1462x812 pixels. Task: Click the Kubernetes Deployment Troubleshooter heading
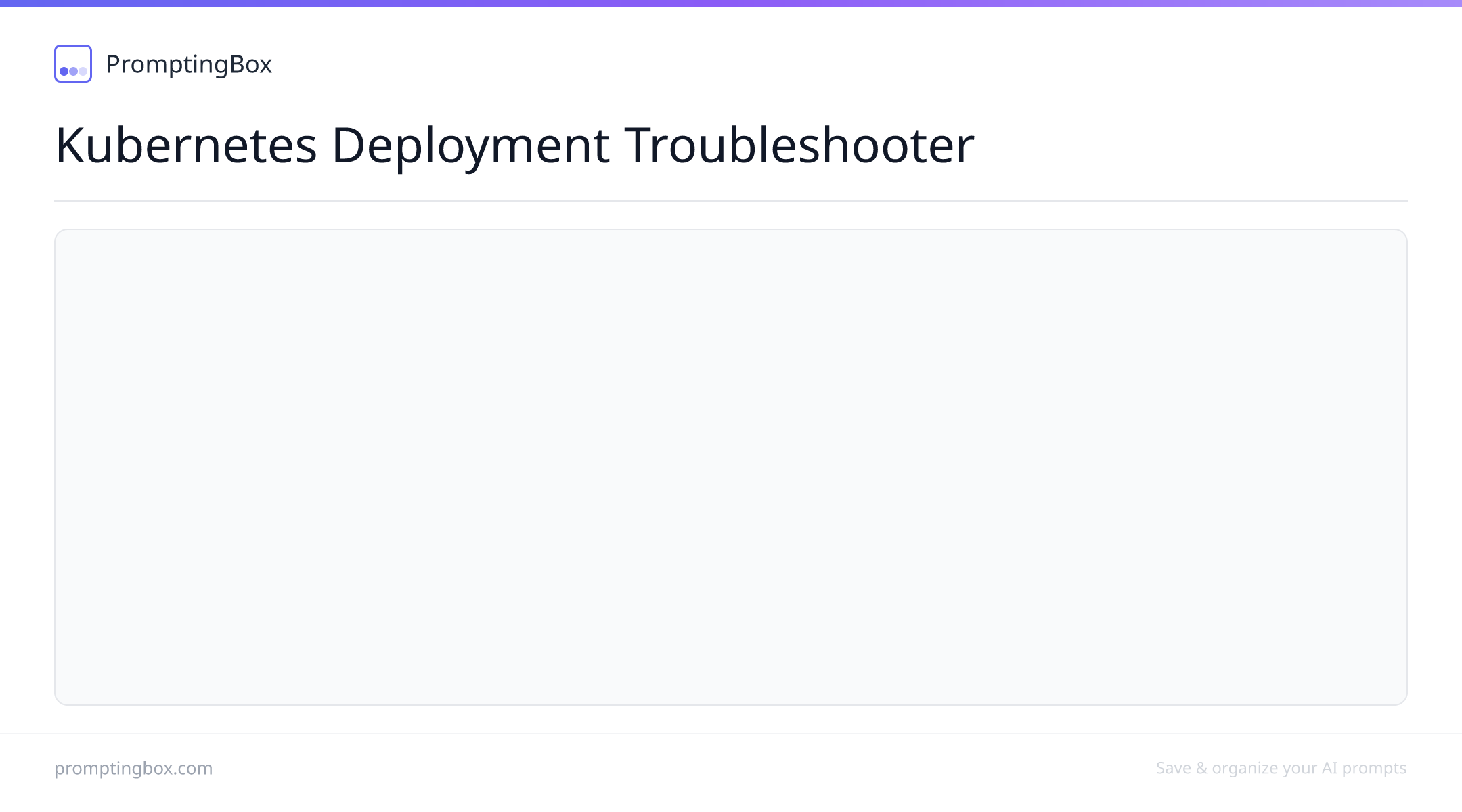click(514, 145)
